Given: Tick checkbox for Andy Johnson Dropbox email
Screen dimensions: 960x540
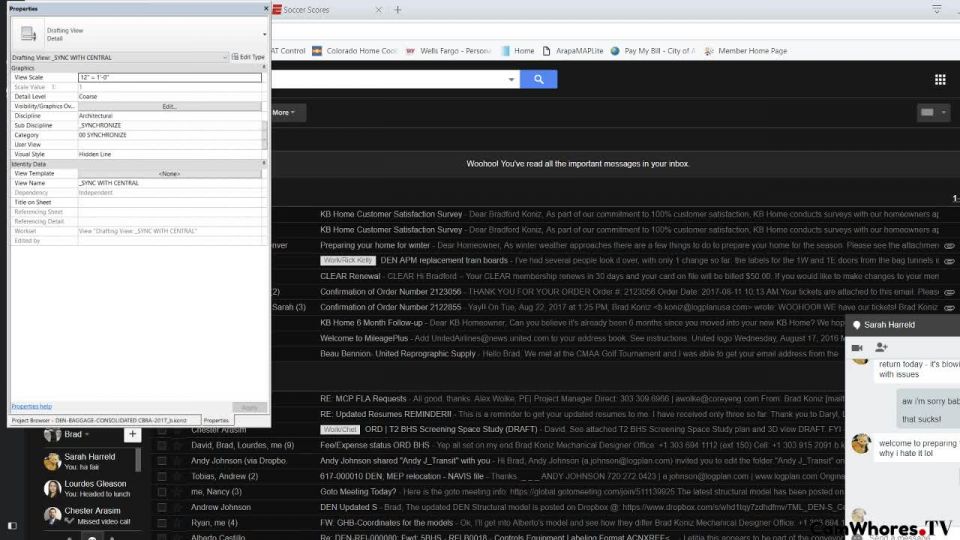Looking at the screenshot, I should pyautogui.click(x=161, y=461).
